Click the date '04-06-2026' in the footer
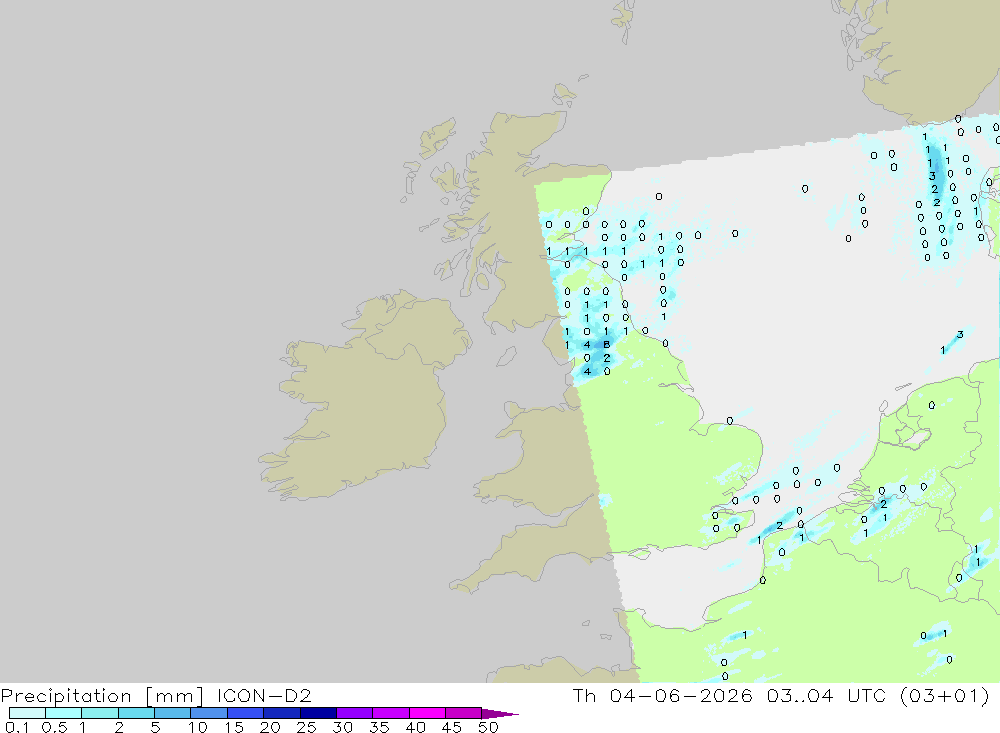 [680, 695]
